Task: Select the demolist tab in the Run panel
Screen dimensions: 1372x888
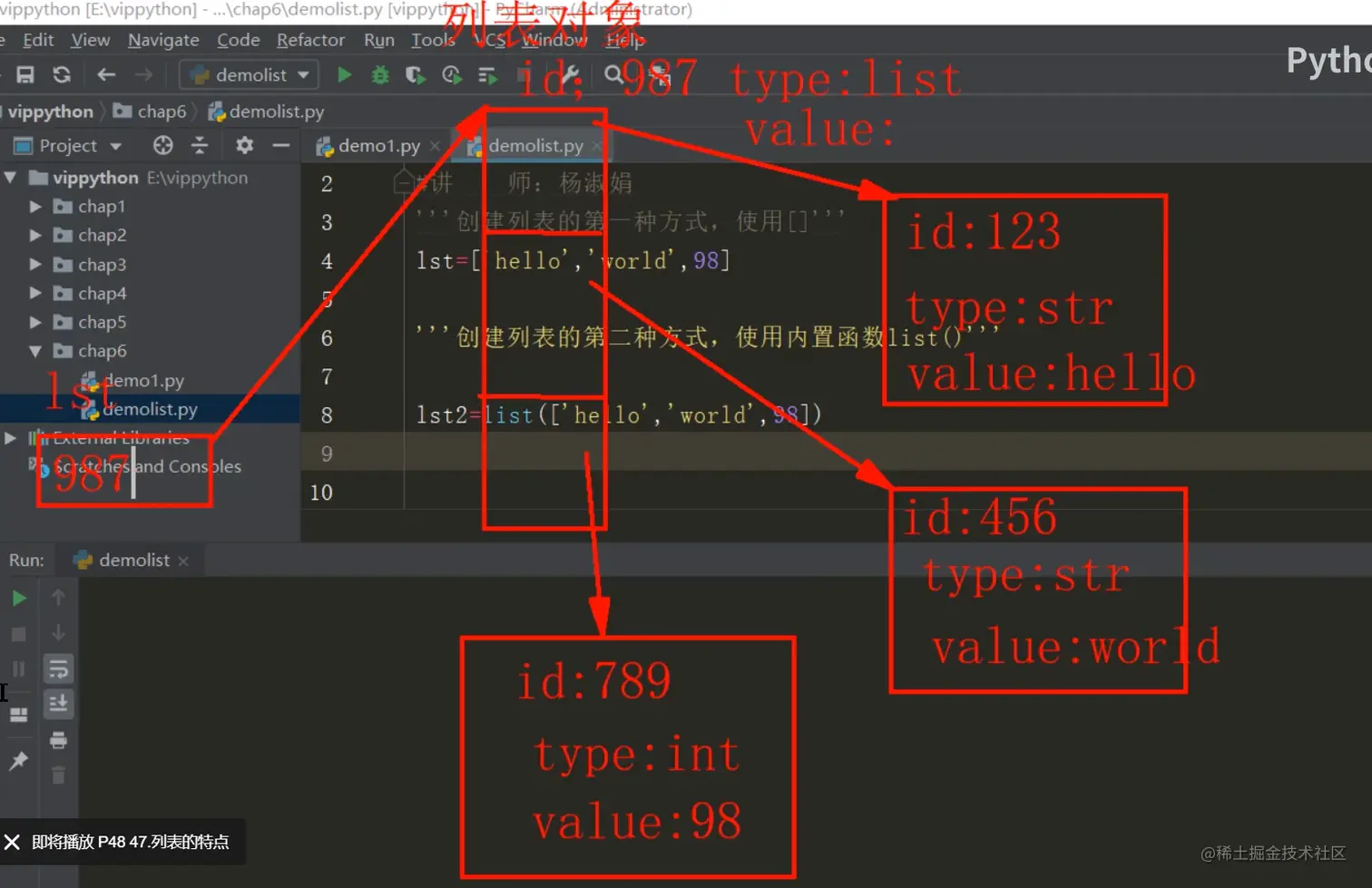Action: point(133,561)
